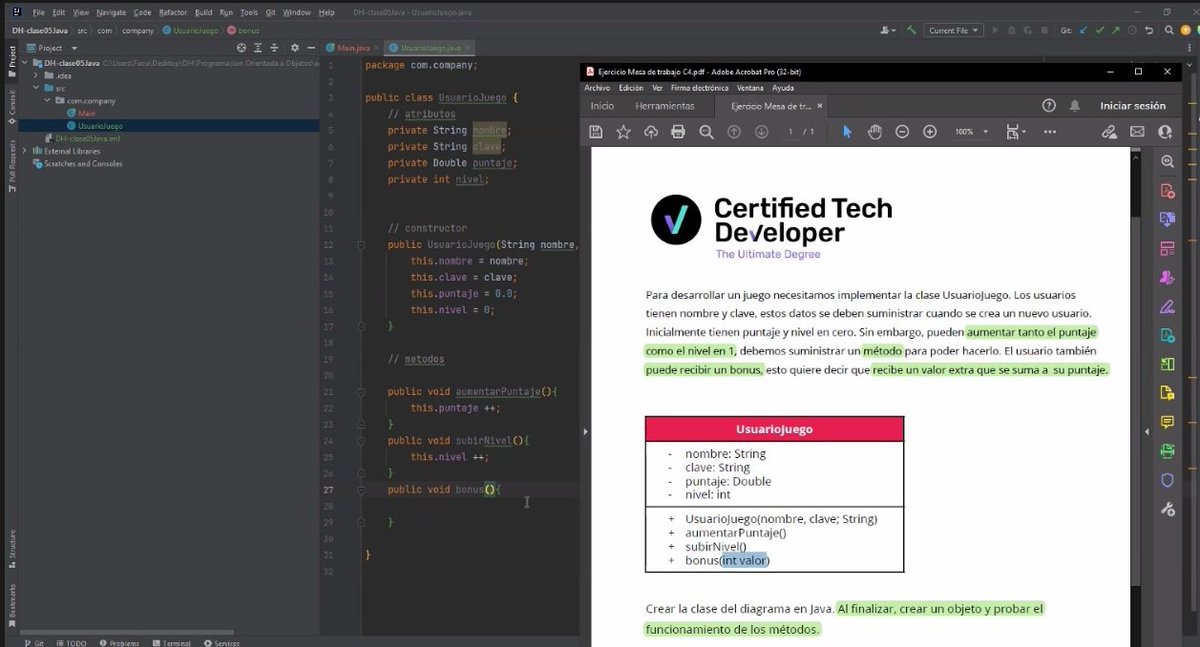Open the Ventana menu in Acrobat
The height and width of the screenshot is (647, 1200).
tap(750, 88)
